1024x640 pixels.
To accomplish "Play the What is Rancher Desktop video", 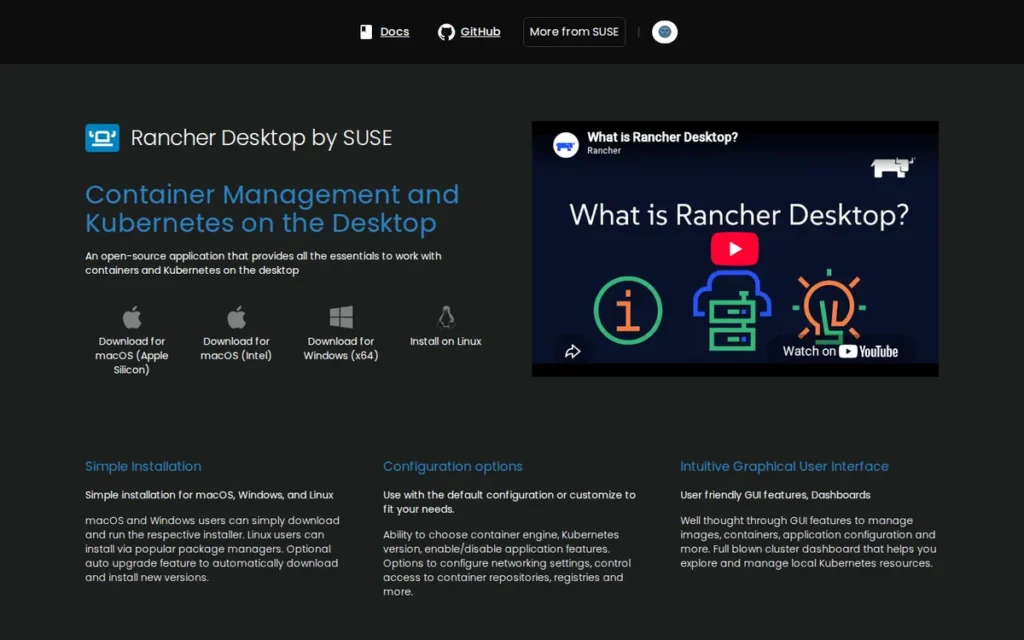I will coord(735,249).
